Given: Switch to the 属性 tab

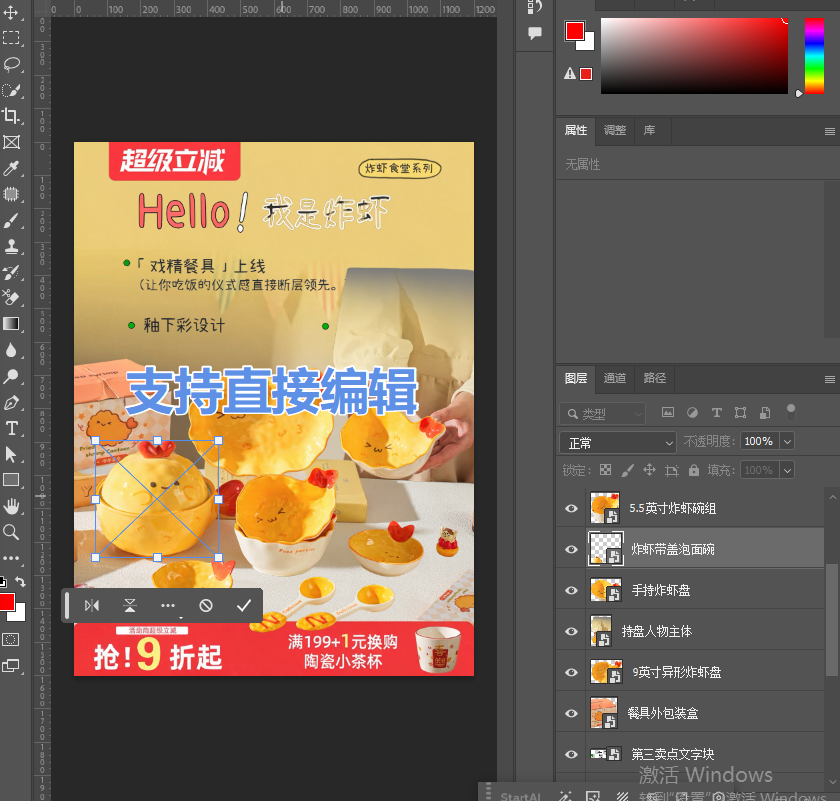Looking at the screenshot, I should point(576,130).
